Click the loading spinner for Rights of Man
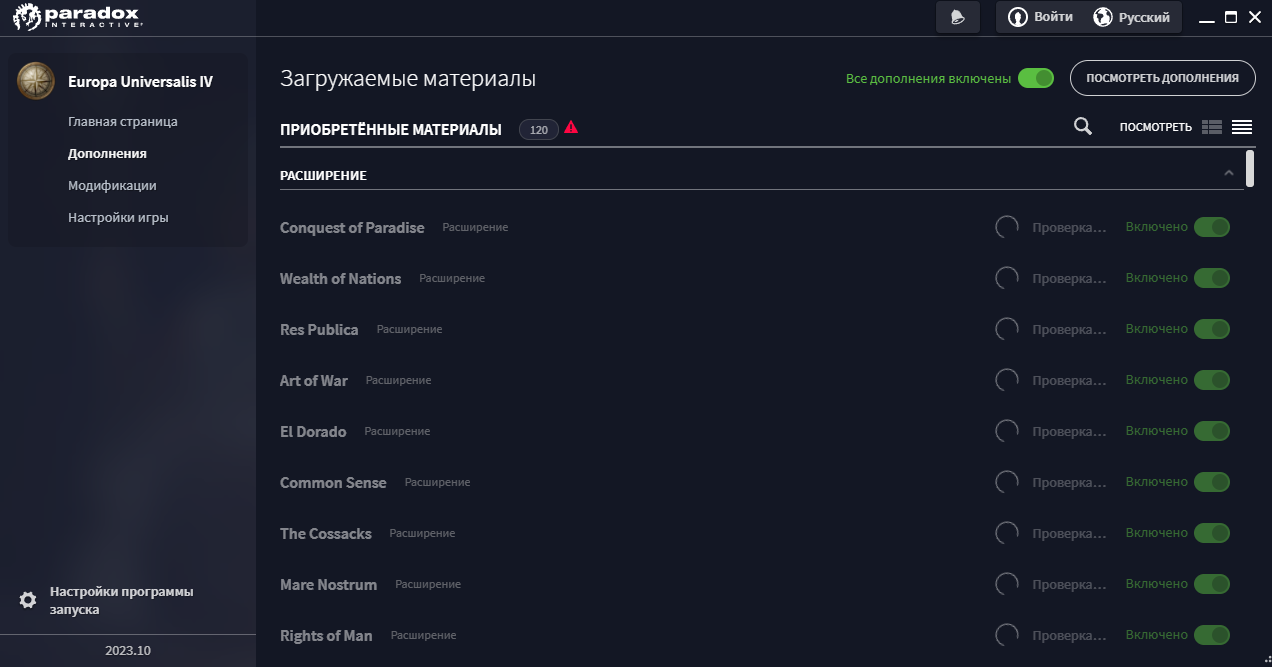 (x=1007, y=635)
